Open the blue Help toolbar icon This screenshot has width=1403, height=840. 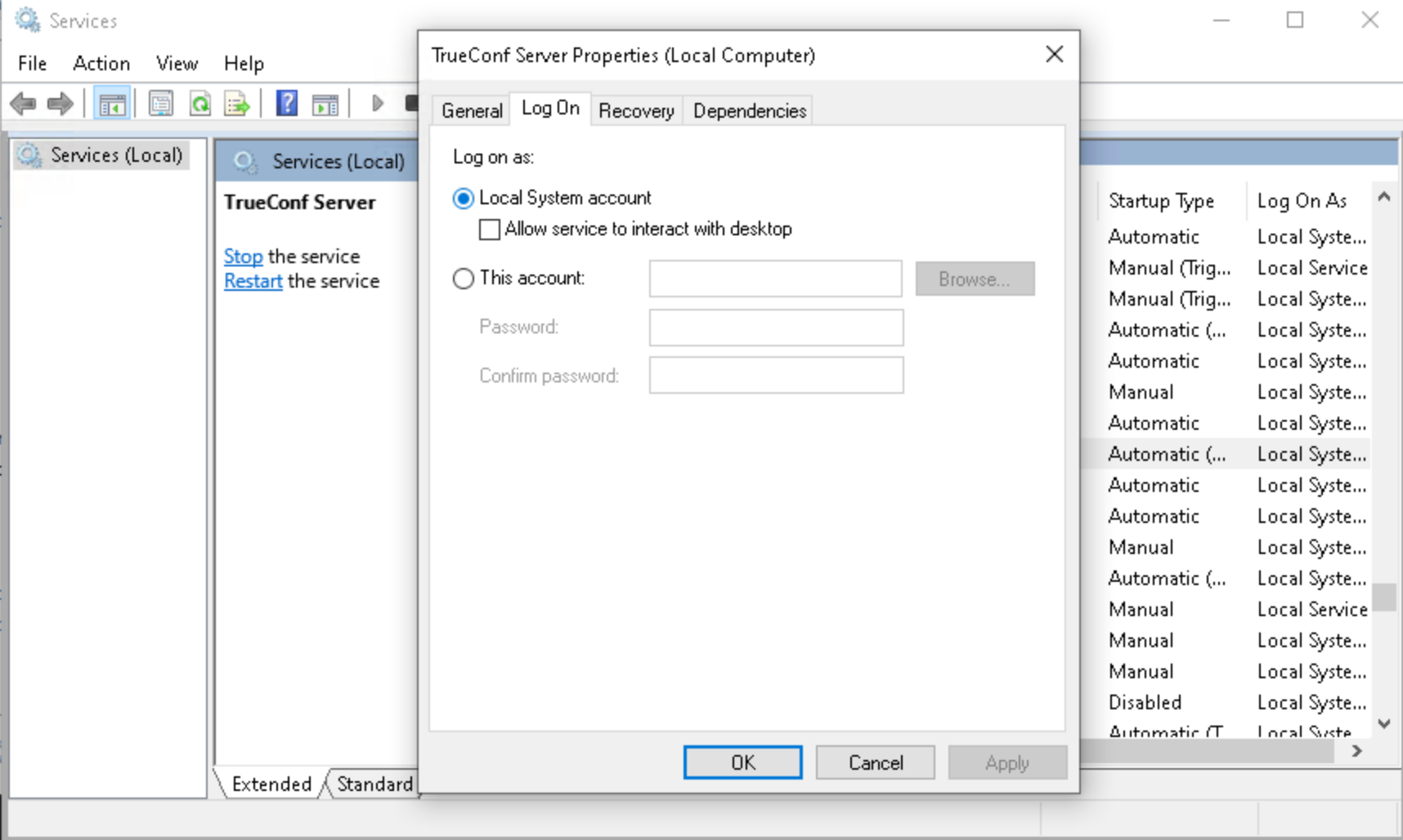[x=286, y=104]
